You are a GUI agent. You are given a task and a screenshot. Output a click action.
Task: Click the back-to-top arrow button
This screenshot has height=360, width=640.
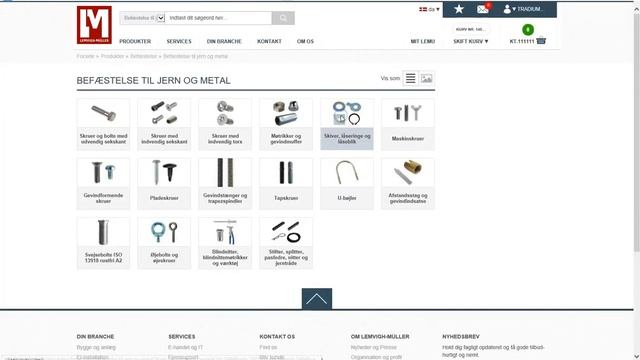(317, 299)
